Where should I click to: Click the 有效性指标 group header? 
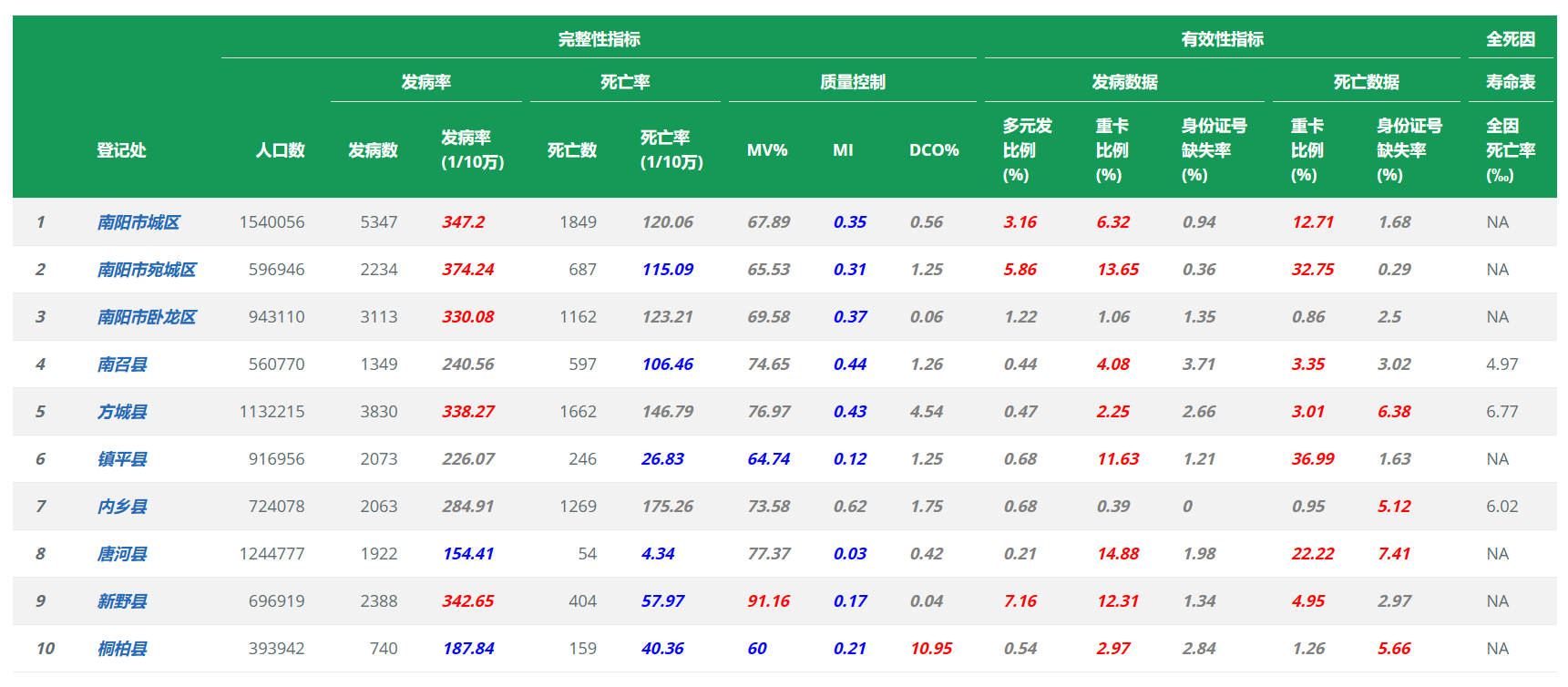coord(1222,39)
